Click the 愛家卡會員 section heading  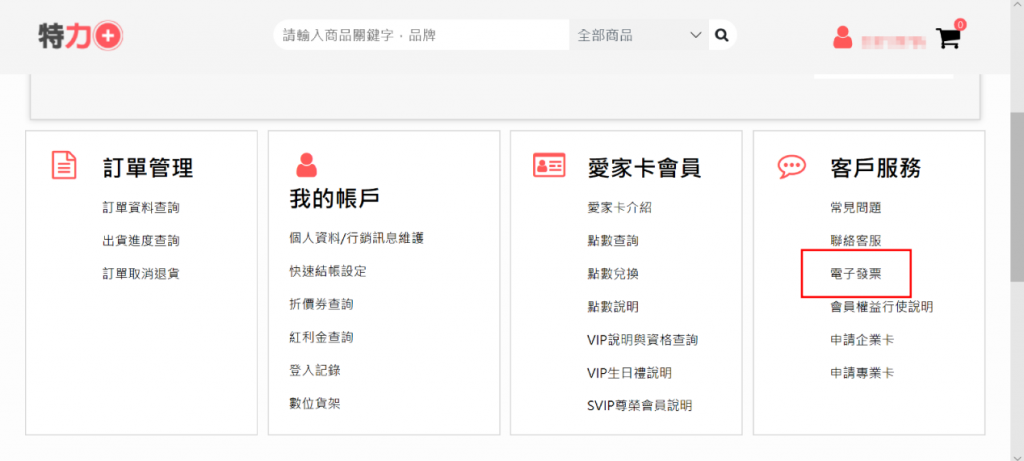(645, 168)
